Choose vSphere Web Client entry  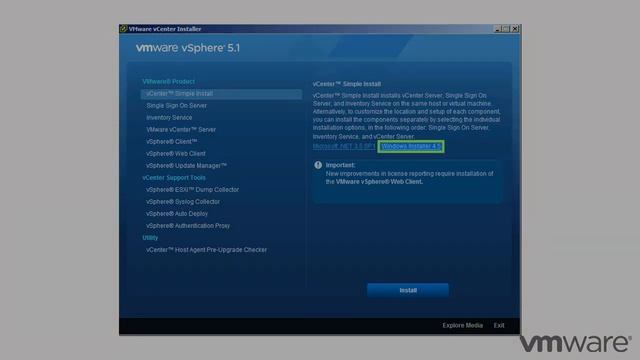(x=176, y=153)
